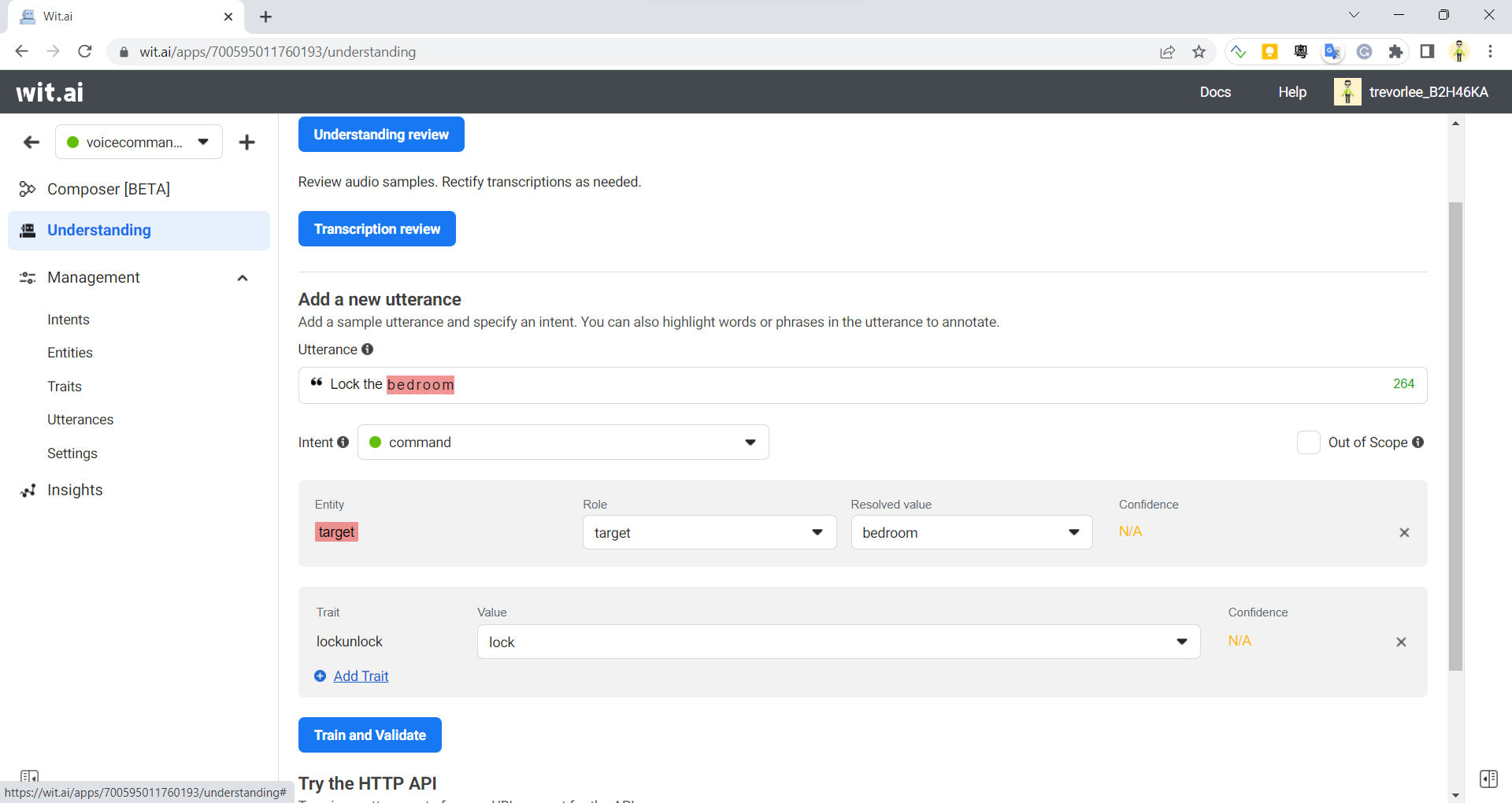Screen dimensions: 1512x803
Task: Click Understanding review button
Action: 381,135
